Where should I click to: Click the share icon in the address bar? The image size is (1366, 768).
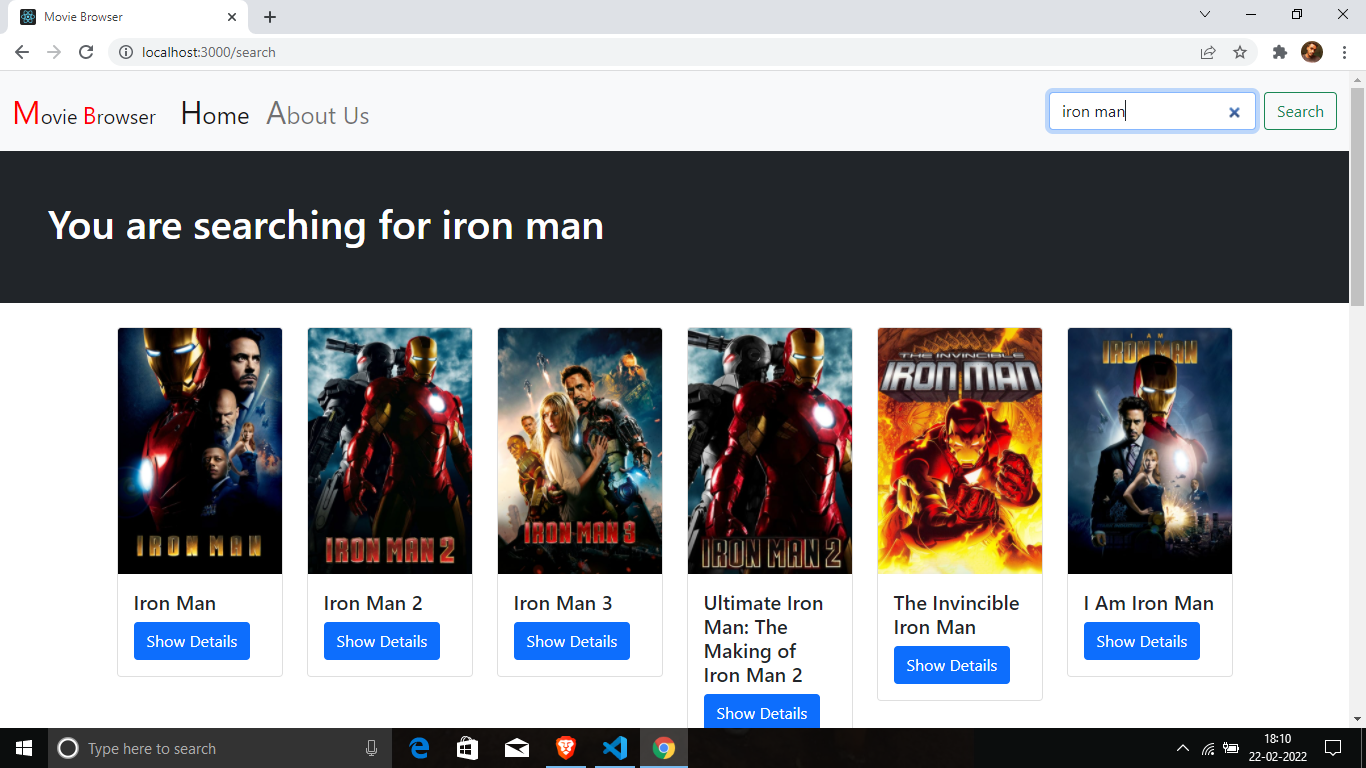point(1207,52)
